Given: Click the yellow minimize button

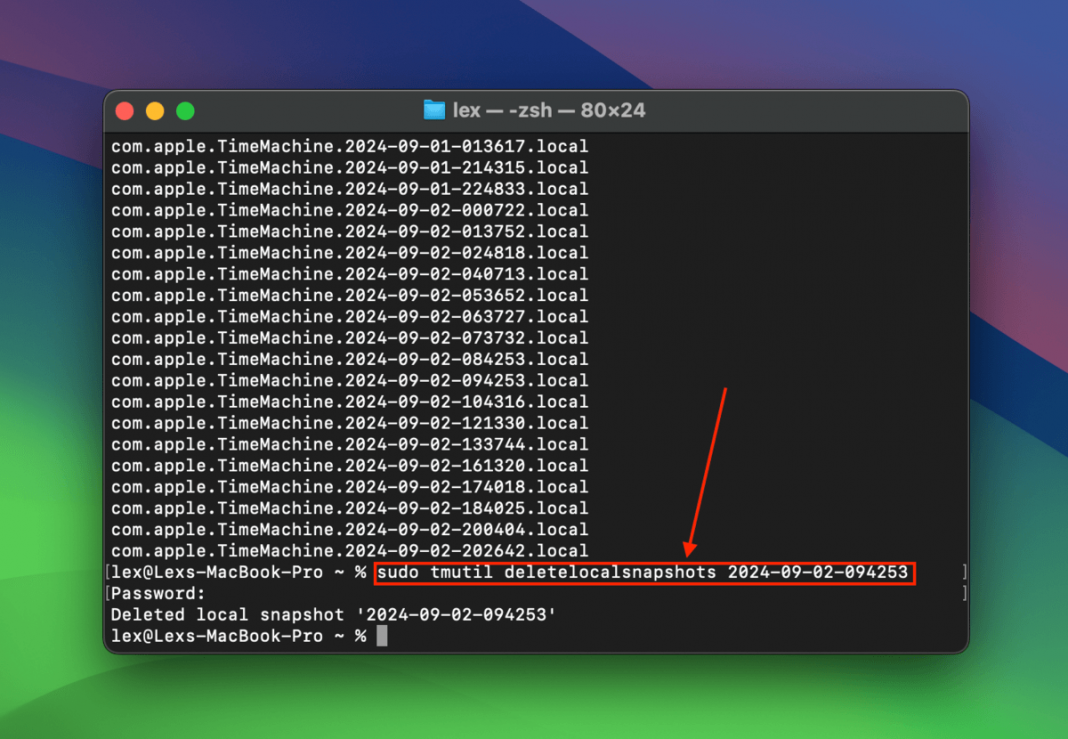Looking at the screenshot, I should click(155, 111).
